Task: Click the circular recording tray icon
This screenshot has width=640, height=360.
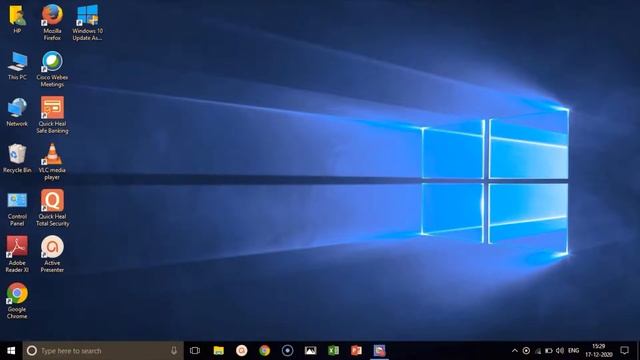Action: (x=526, y=351)
